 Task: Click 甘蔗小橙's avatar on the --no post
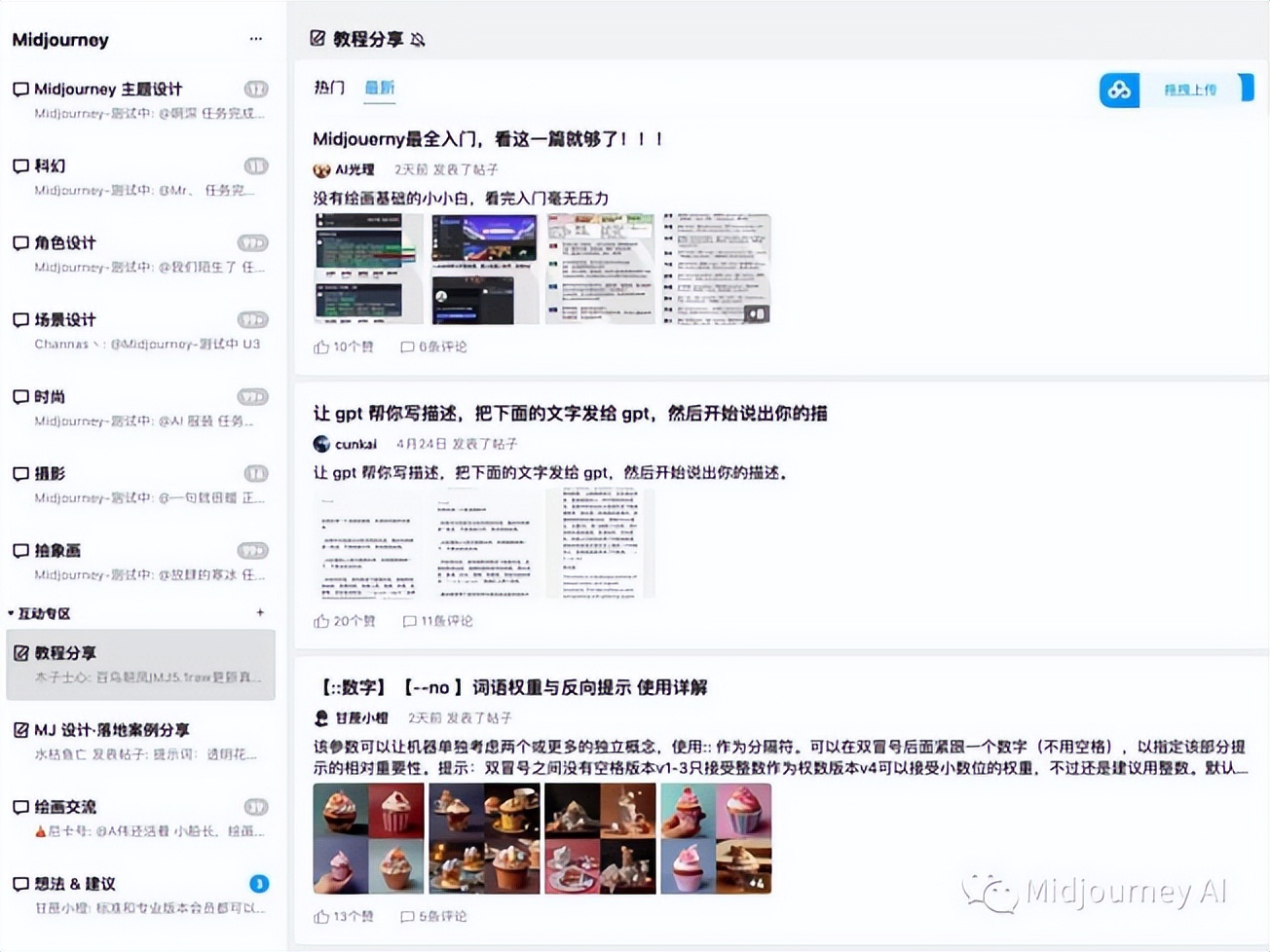tap(321, 718)
